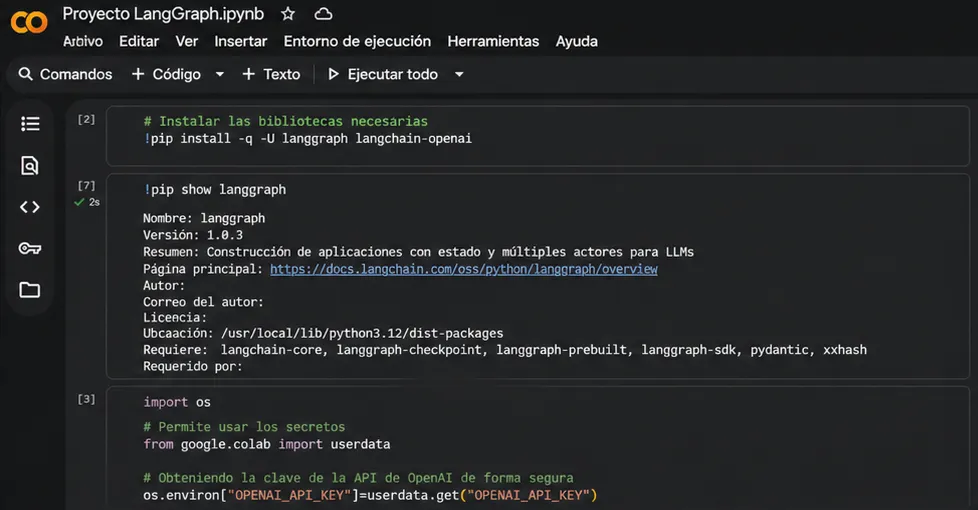Click the 2s execution time label

pyautogui.click(x=94, y=202)
